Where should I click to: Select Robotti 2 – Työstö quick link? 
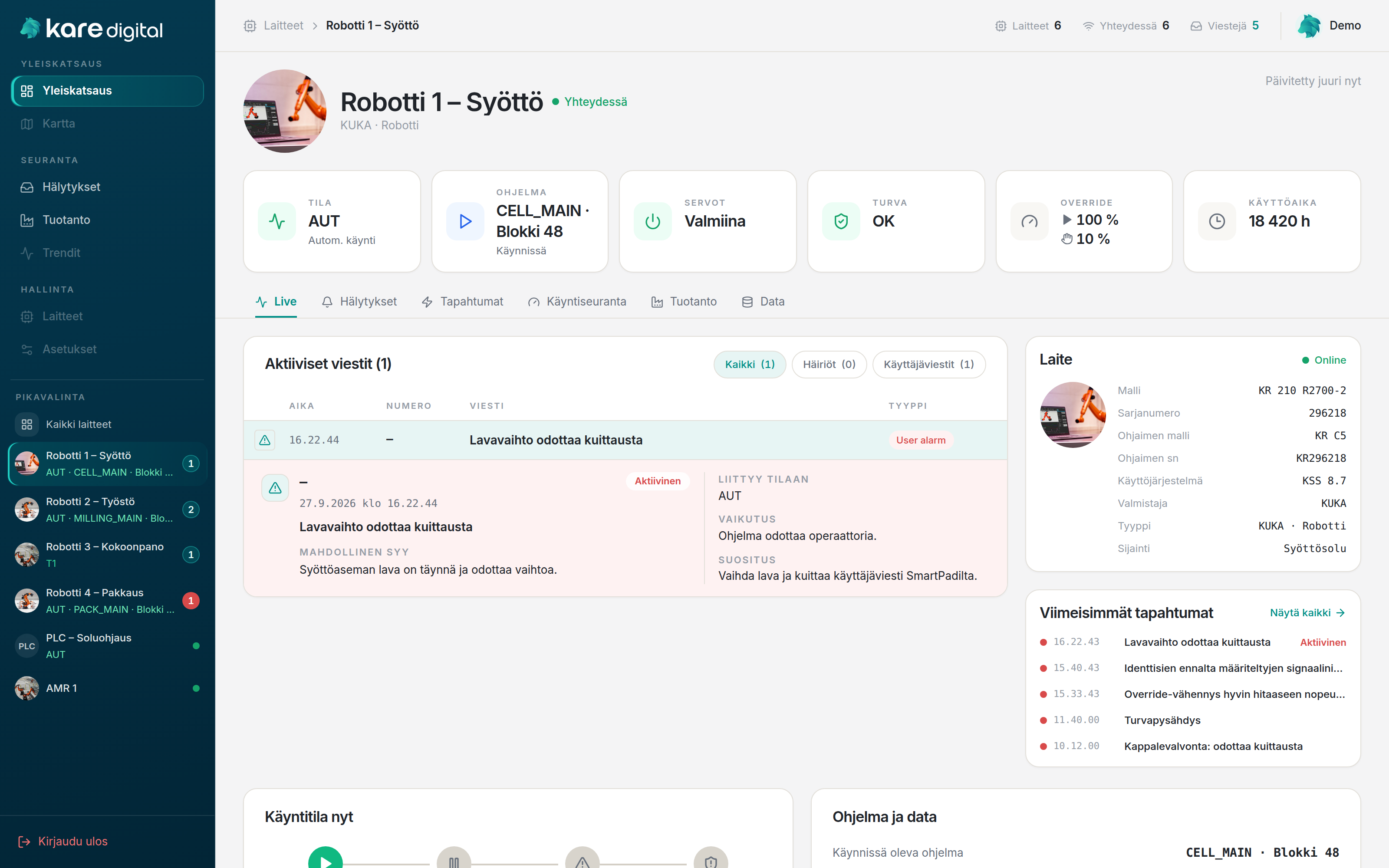coord(107,510)
